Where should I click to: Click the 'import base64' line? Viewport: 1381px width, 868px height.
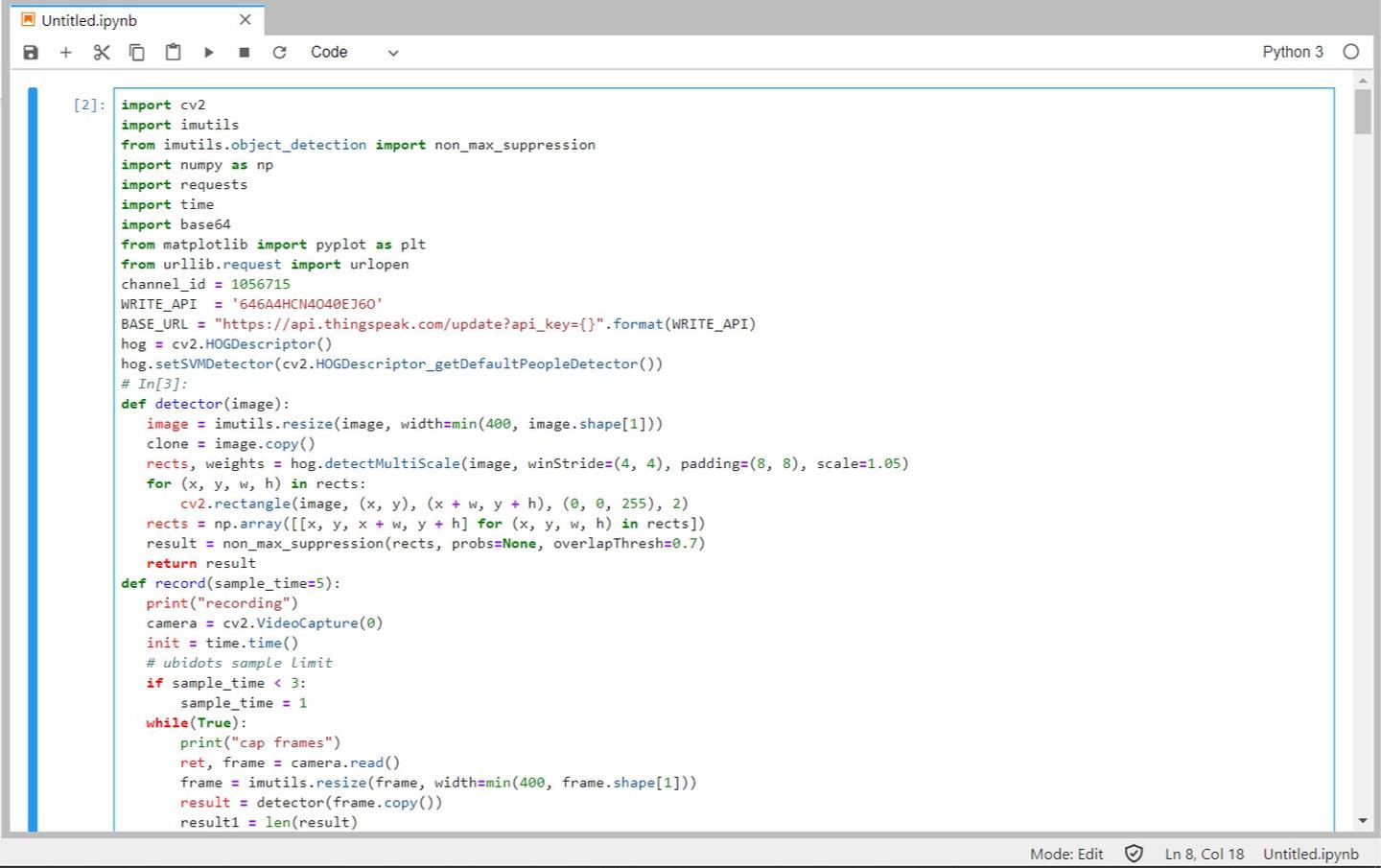point(176,224)
